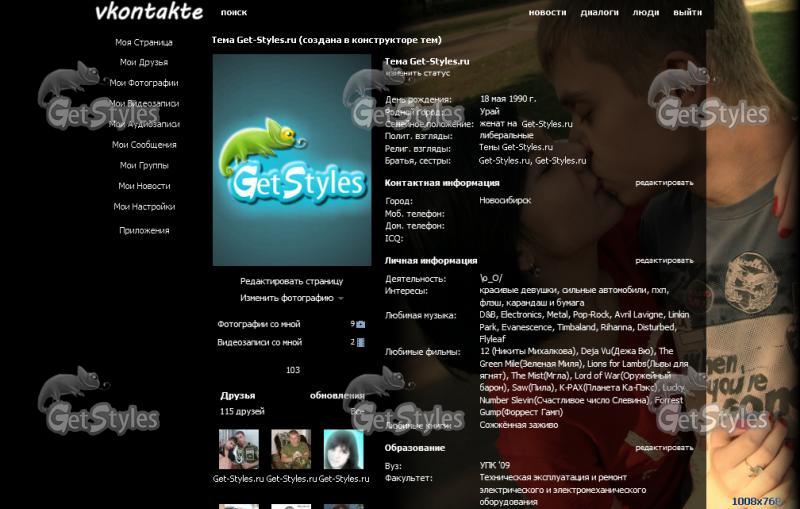Image resolution: width=800 pixels, height=509 pixels.
Task: Click редактировать for Образование
Action: tap(664, 448)
